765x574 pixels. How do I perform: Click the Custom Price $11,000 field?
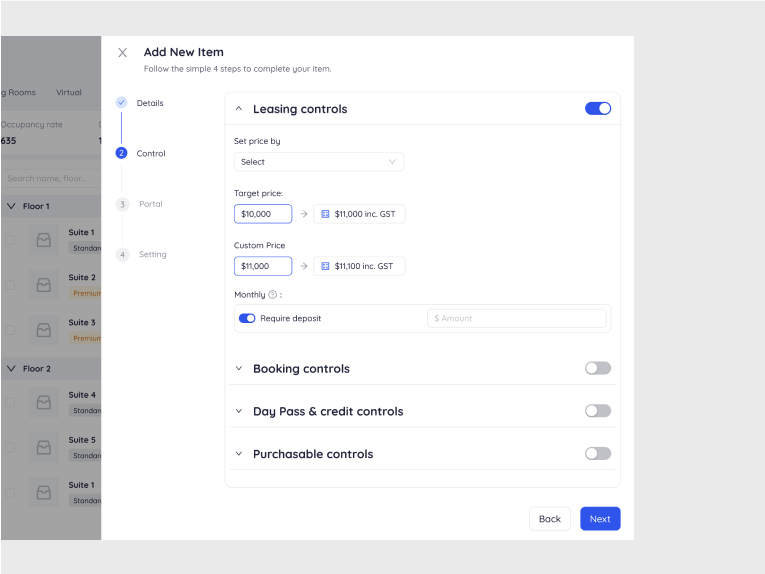263,266
